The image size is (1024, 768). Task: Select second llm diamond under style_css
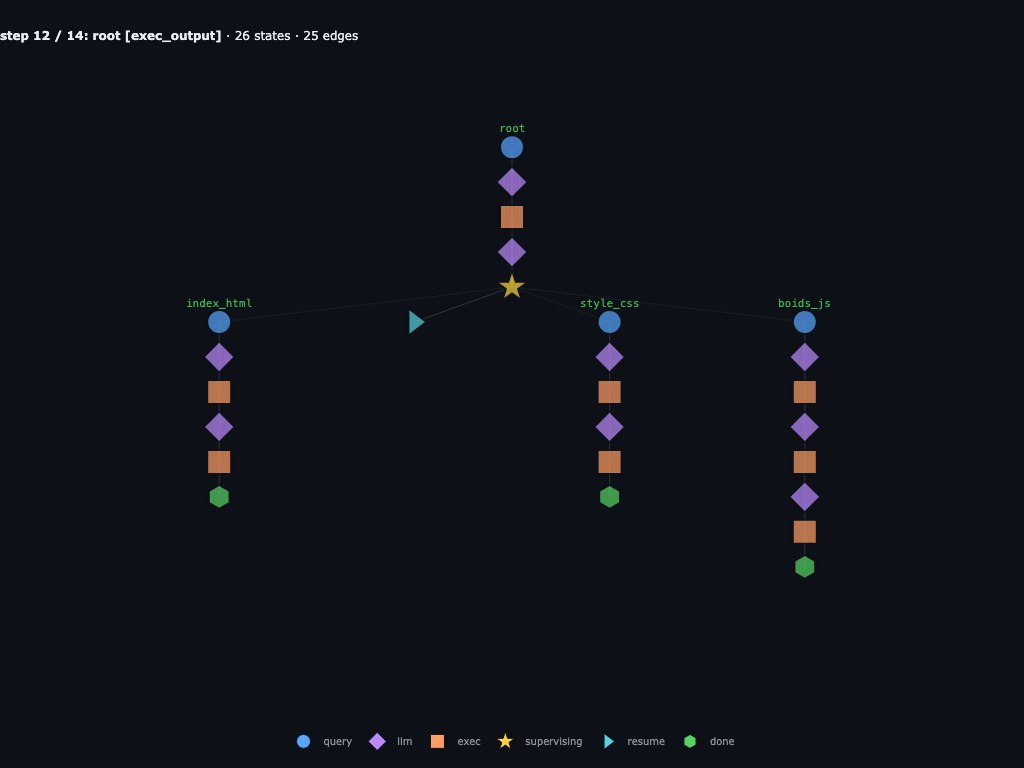609,427
